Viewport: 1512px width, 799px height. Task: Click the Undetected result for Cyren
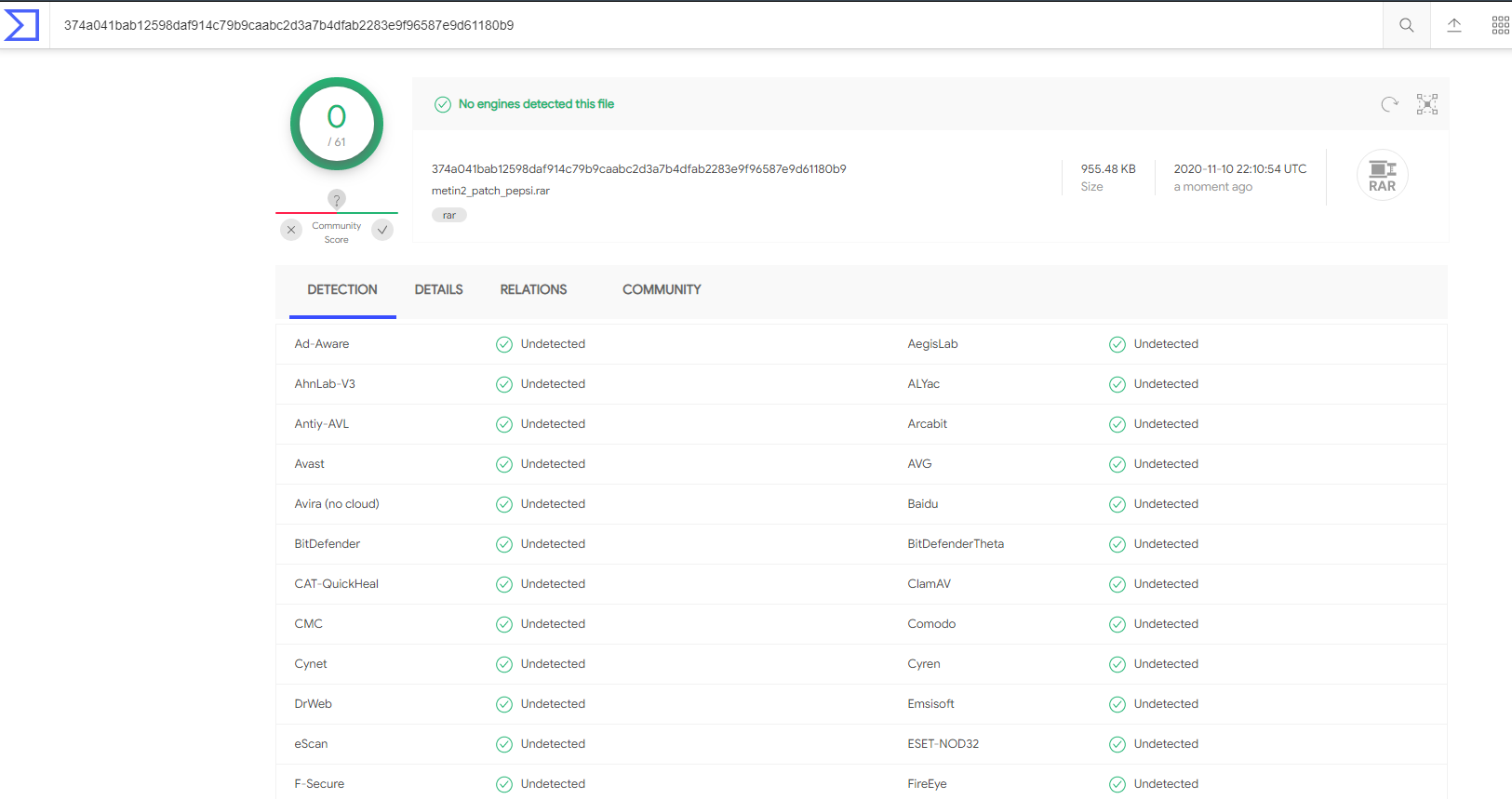(x=1166, y=664)
